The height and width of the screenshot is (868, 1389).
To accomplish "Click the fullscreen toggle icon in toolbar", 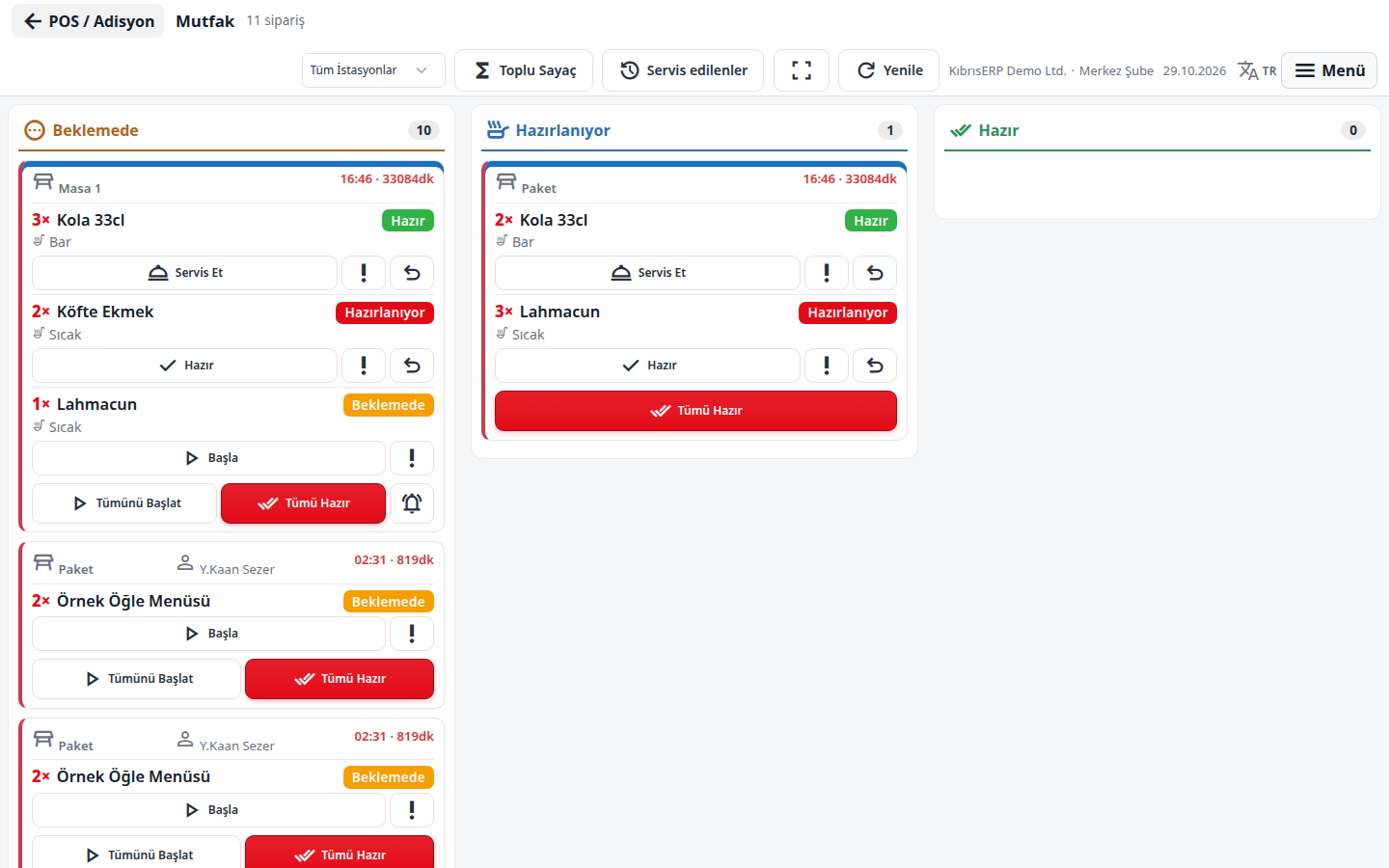I will point(802,70).
